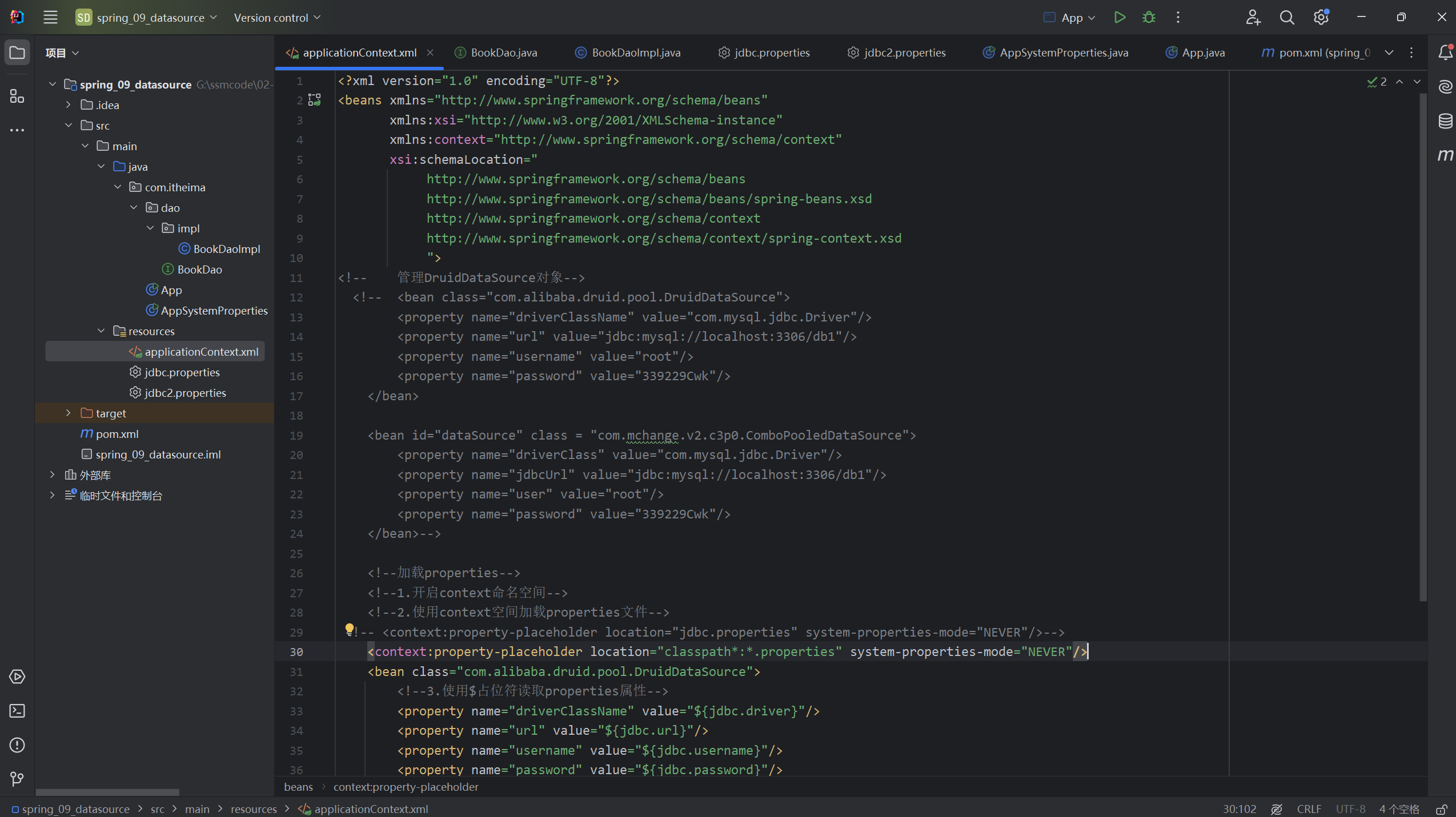
Task: Open the spring_09_datasource project dropdown
Action: [147, 17]
